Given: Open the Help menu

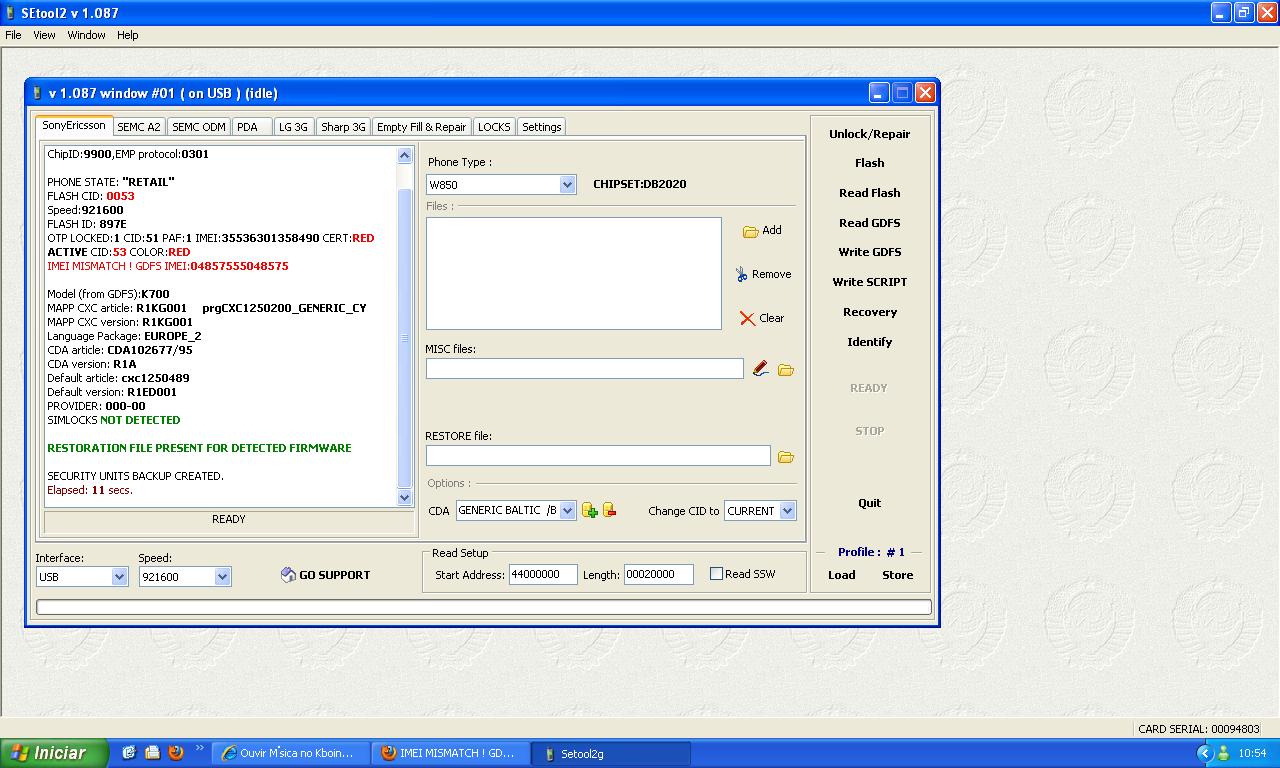Looking at the screenshot, I should click(127, 35).
